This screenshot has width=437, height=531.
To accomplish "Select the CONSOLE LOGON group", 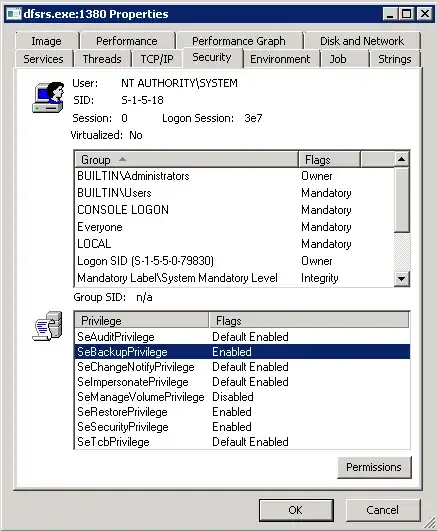I will [x=234, y=210].
